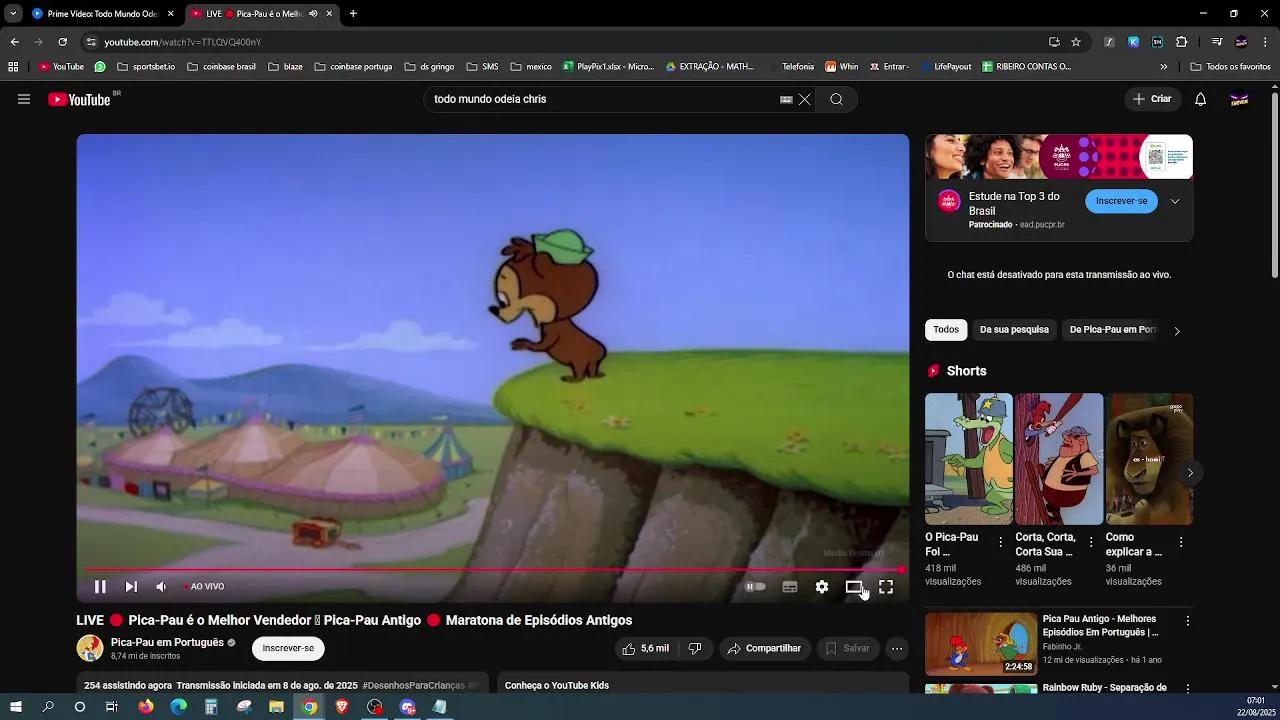The width and height of the screenshot is (1280, 720).
Task: Click the AO VIVO live indicator
Action: tap(204, 587)
